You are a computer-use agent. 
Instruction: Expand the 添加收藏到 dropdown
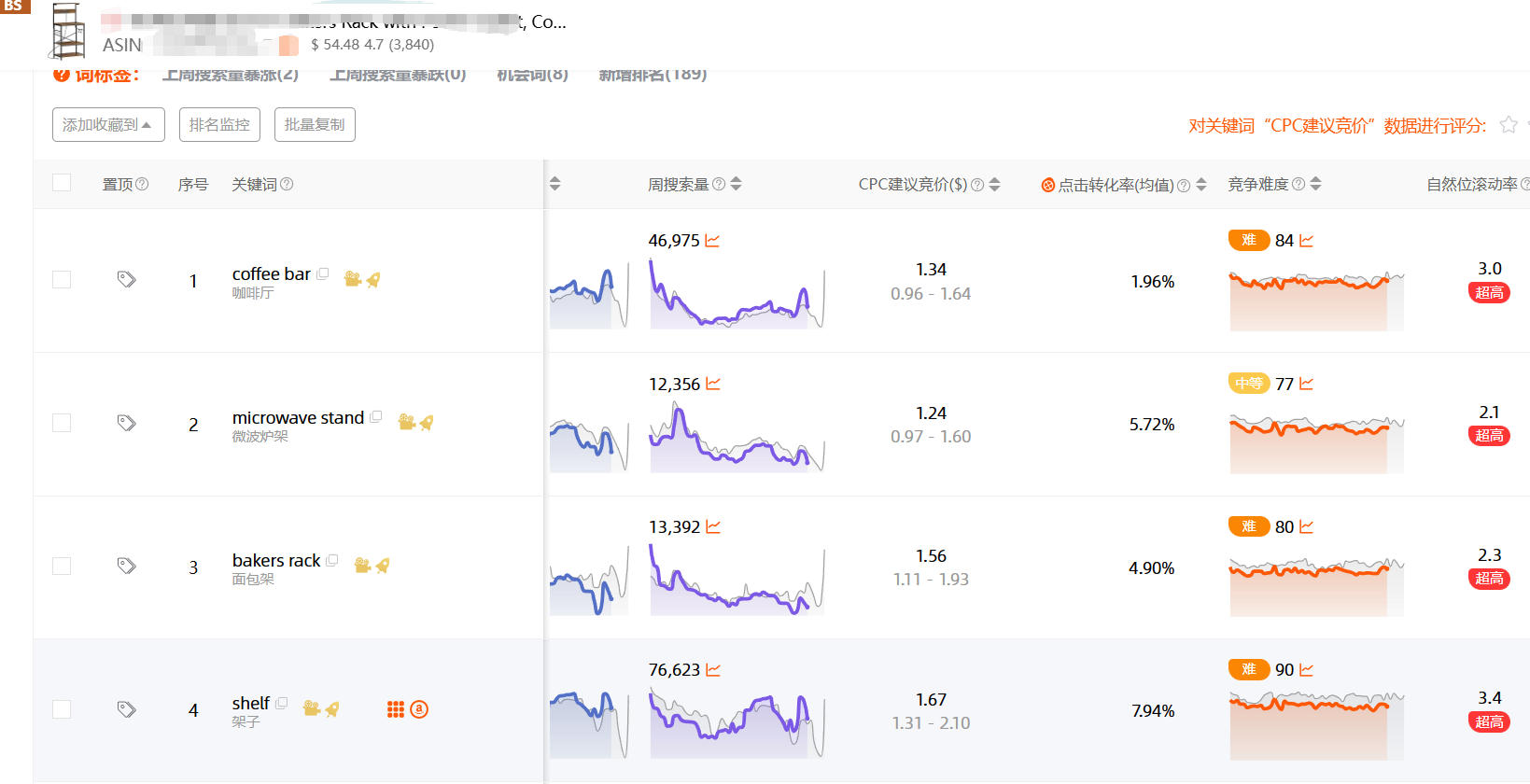pyautogui.click(x=108, y=125)
